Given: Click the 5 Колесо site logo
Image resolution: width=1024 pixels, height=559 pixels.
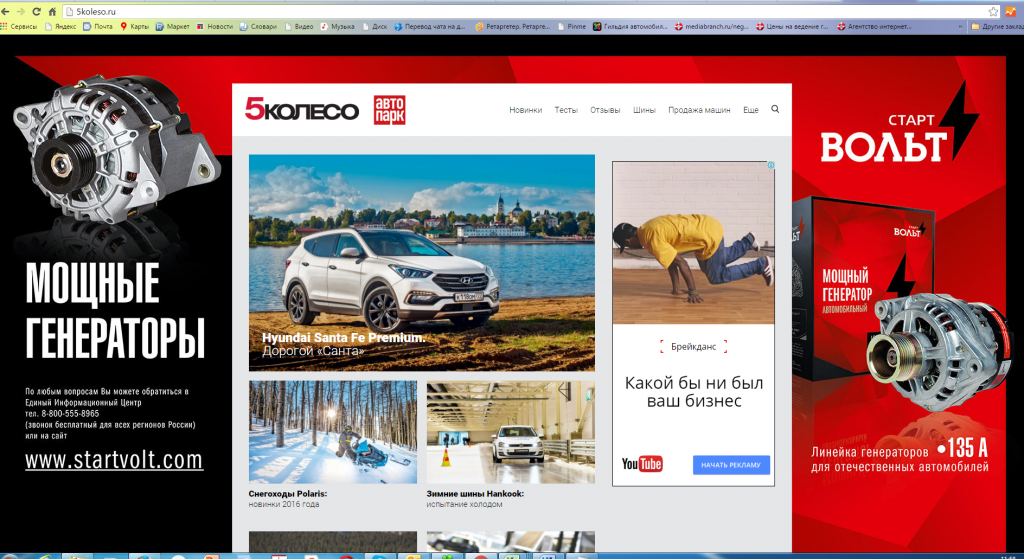Looking at the screenshot, I should click(x=302, y=110).
